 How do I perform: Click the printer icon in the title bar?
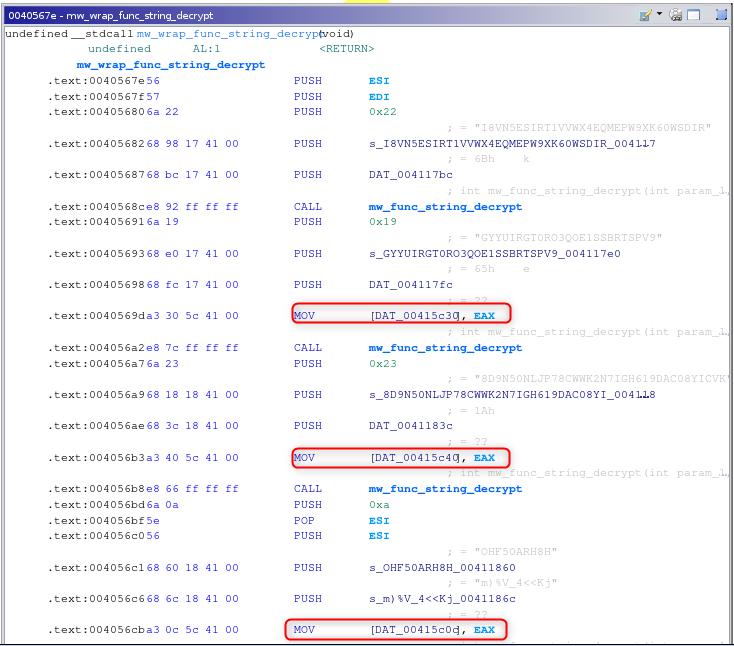point(677,15)
